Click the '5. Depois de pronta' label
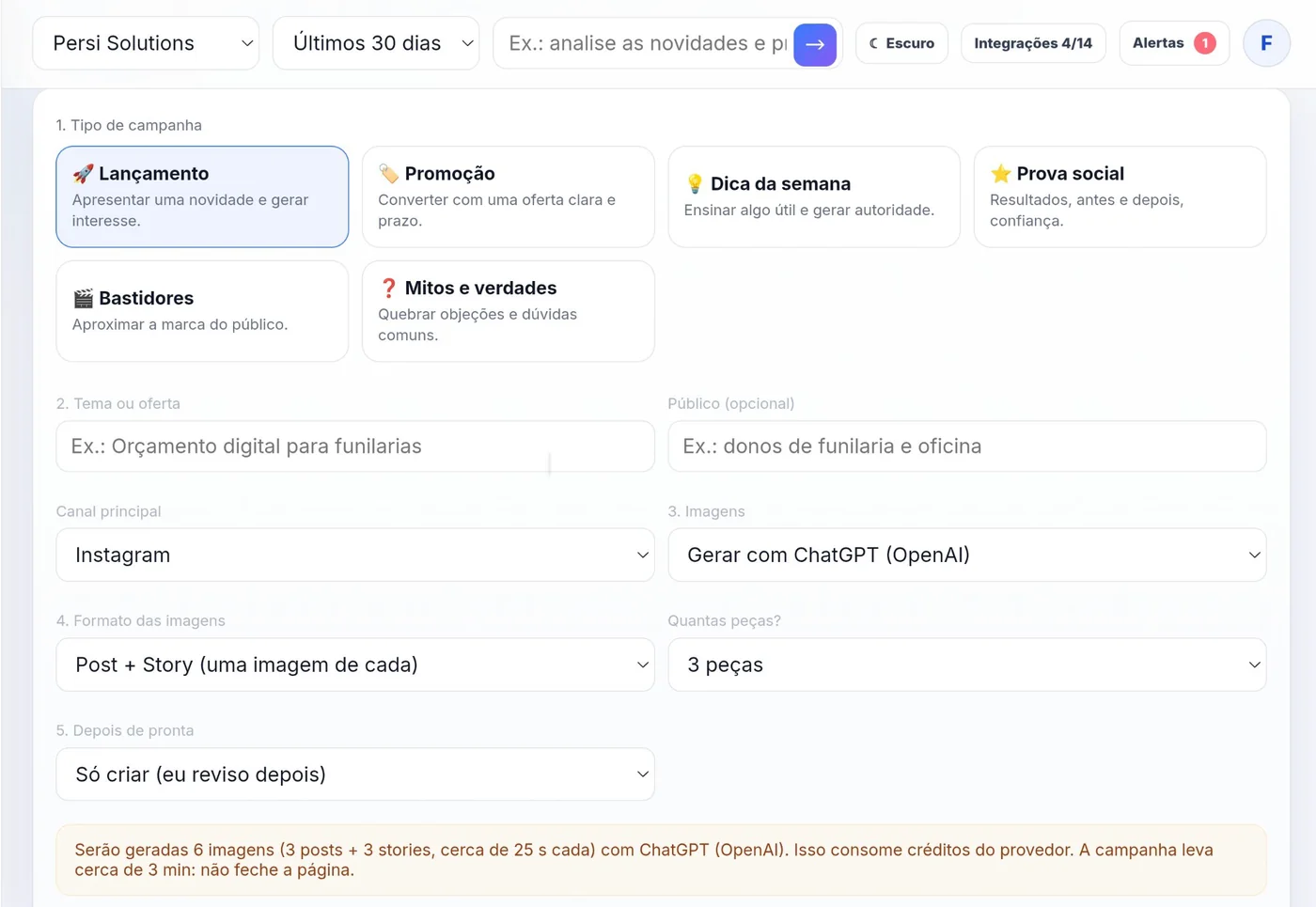The height and width of the screenshot is (907, 1316). (125, 731)
